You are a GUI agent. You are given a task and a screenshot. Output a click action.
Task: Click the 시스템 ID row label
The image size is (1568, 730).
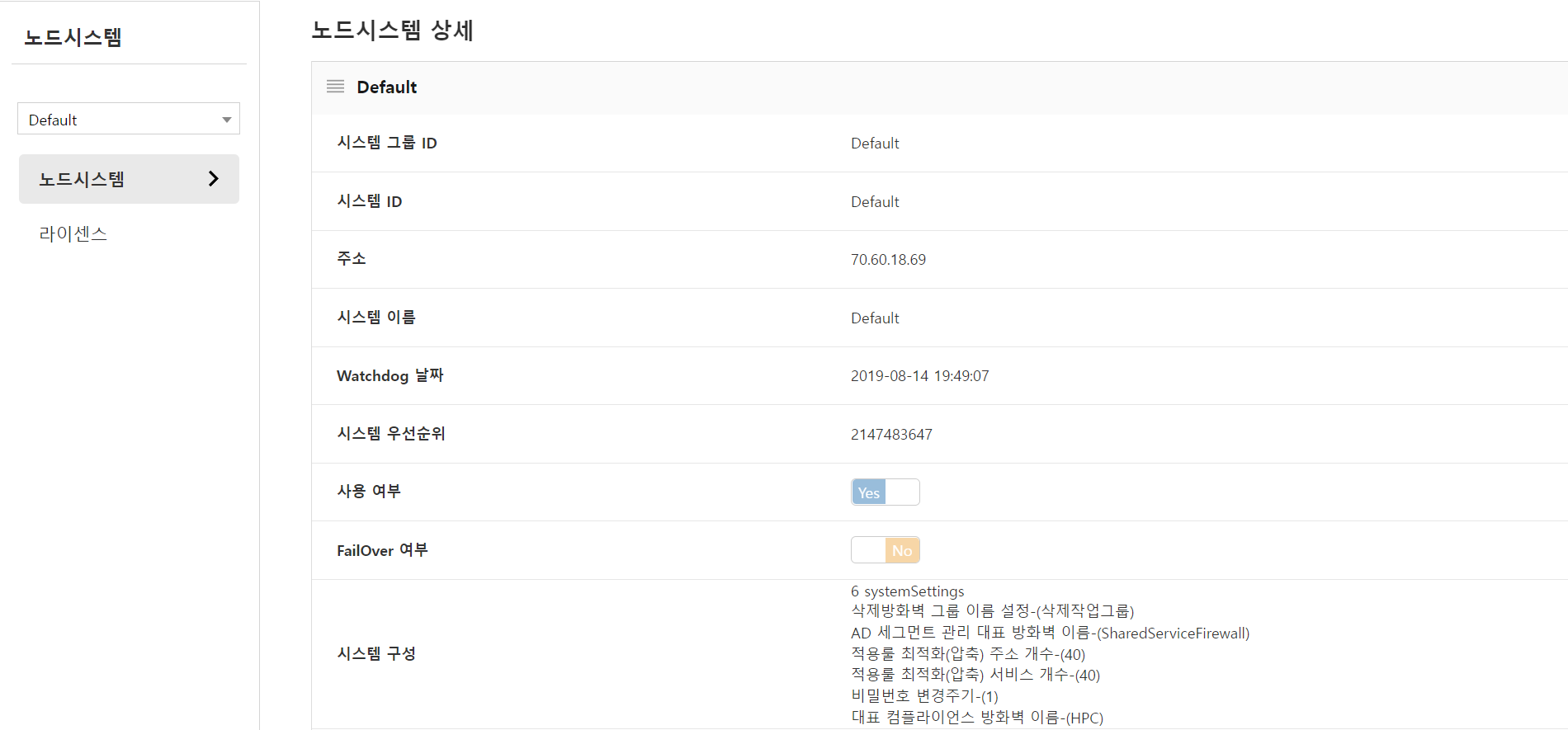[x=370, y=201]
